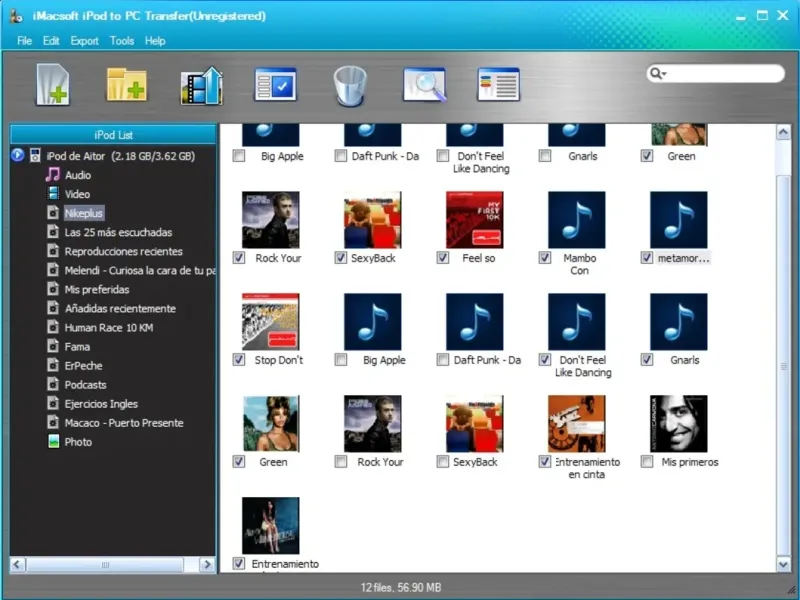Open the Edit menu

click(x=51, y=41)
